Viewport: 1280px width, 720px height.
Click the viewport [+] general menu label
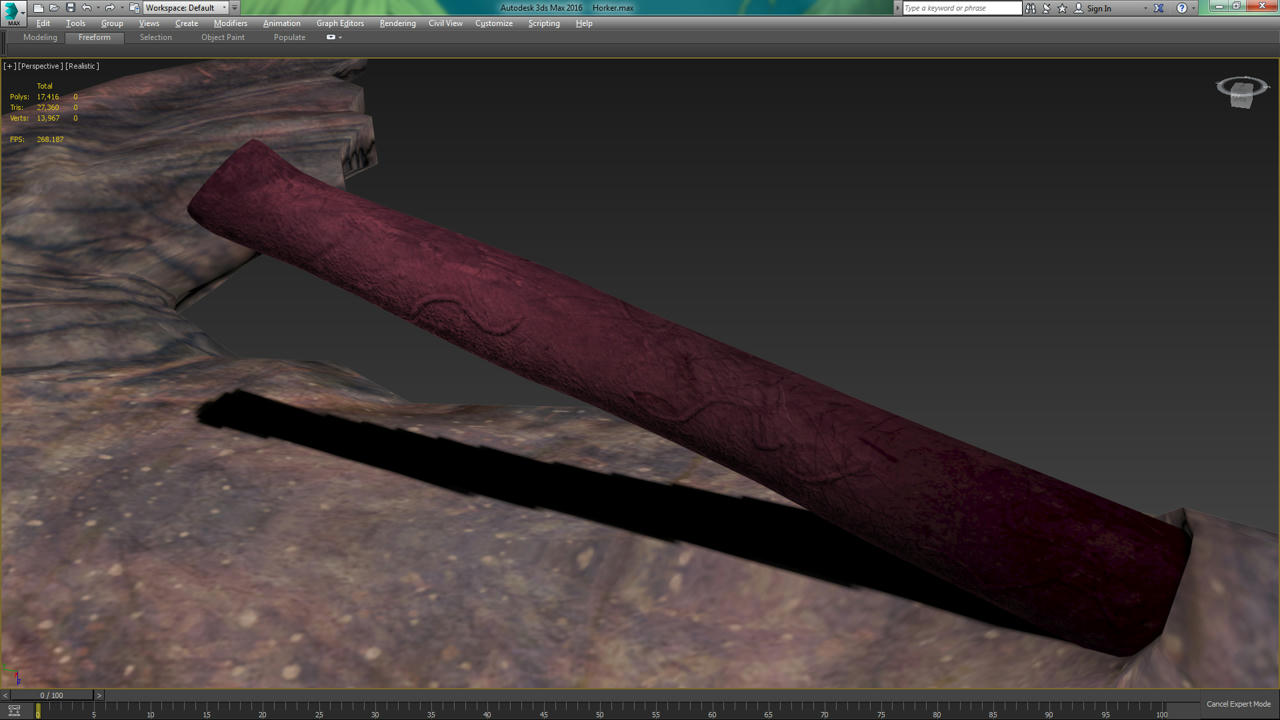click(10, 66)
